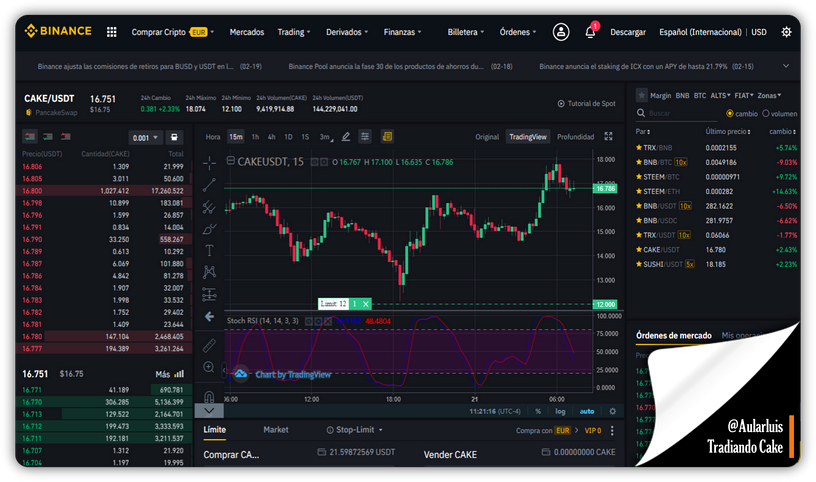Select the price range prediction tool

pos(209,295)
